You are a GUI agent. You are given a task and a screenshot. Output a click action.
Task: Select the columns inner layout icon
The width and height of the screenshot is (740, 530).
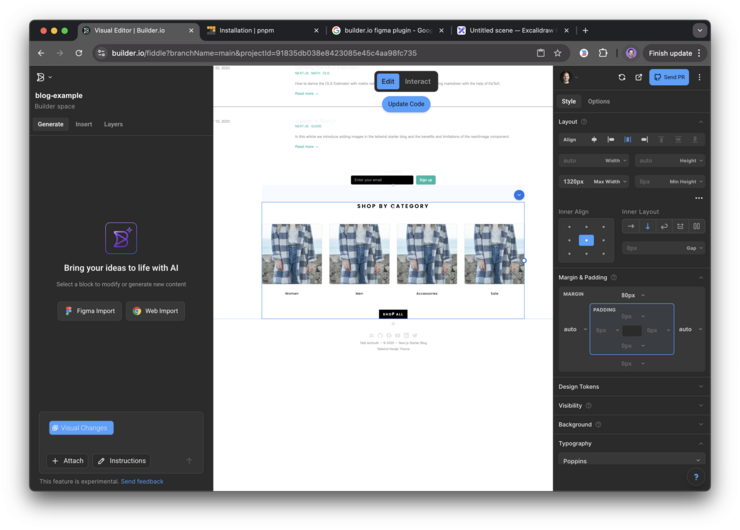coord(697,227)
